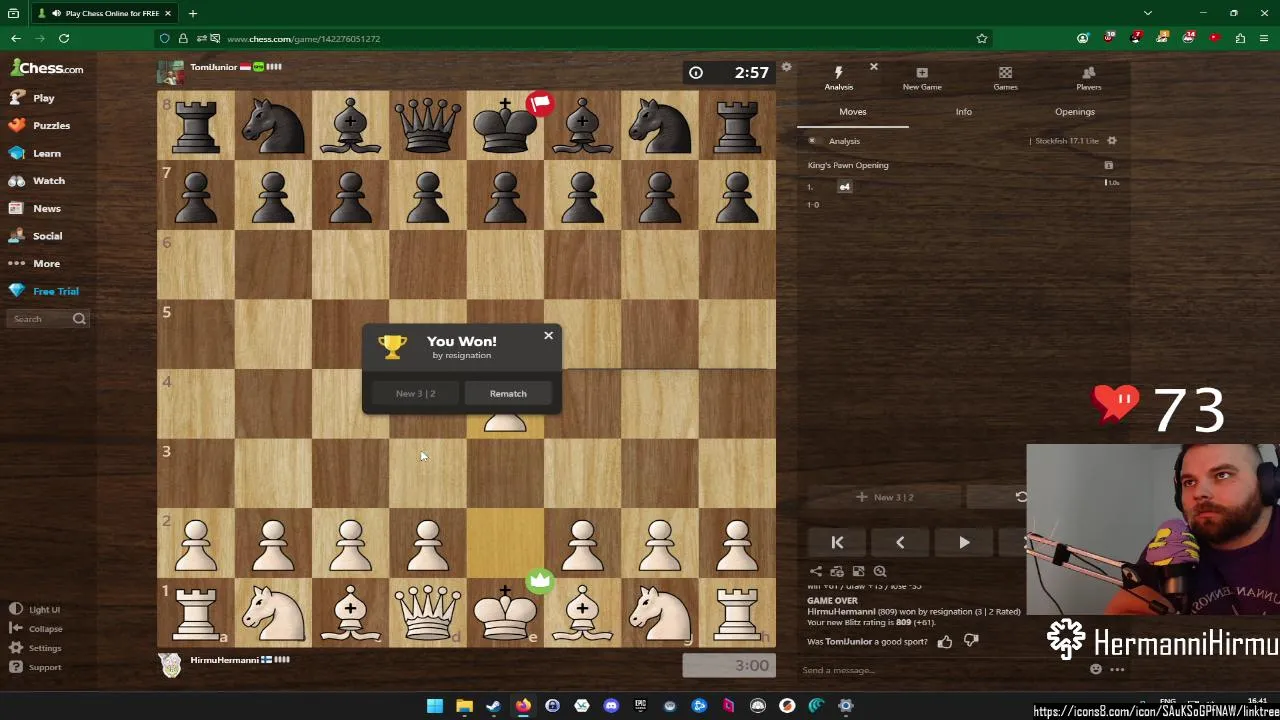Switch to the Info tab
This screenshot has width=1280, height=720.
coord(963,112)
